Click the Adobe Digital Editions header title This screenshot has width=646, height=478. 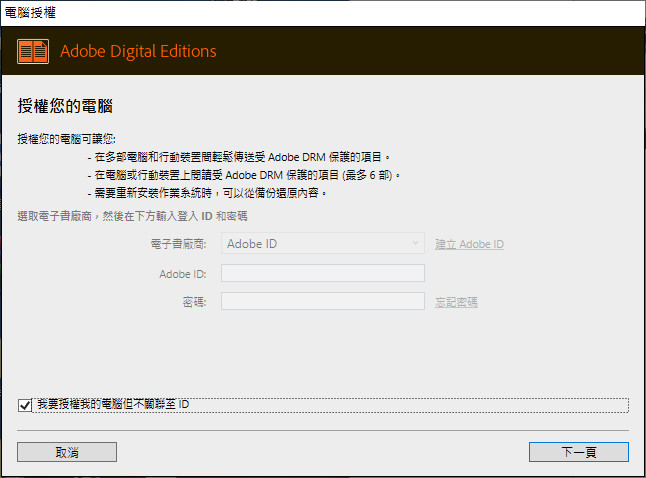coord(138,51)
